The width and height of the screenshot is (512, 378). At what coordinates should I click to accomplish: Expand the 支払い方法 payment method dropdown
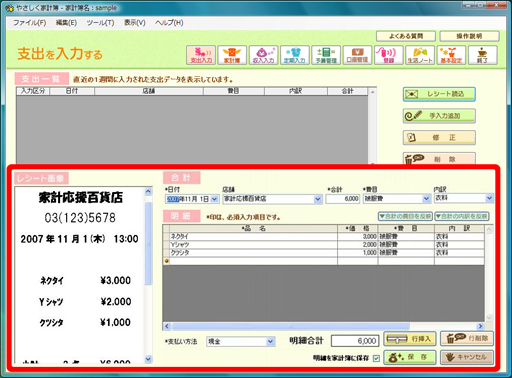(x=271, y=342)
